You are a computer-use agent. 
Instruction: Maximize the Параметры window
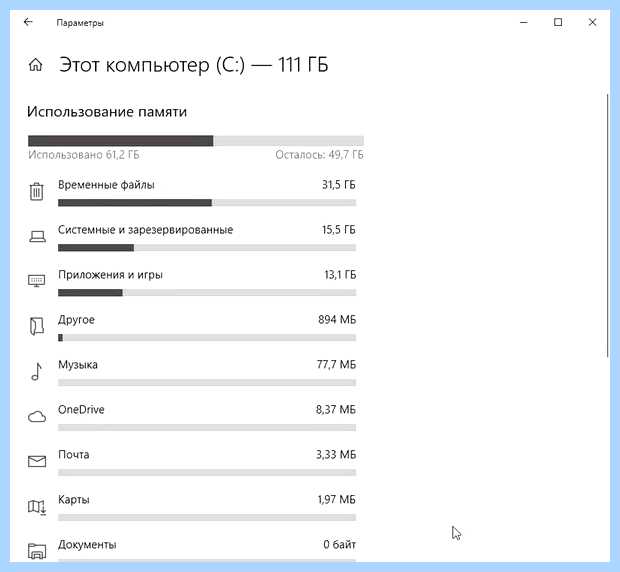coord(558,23)
